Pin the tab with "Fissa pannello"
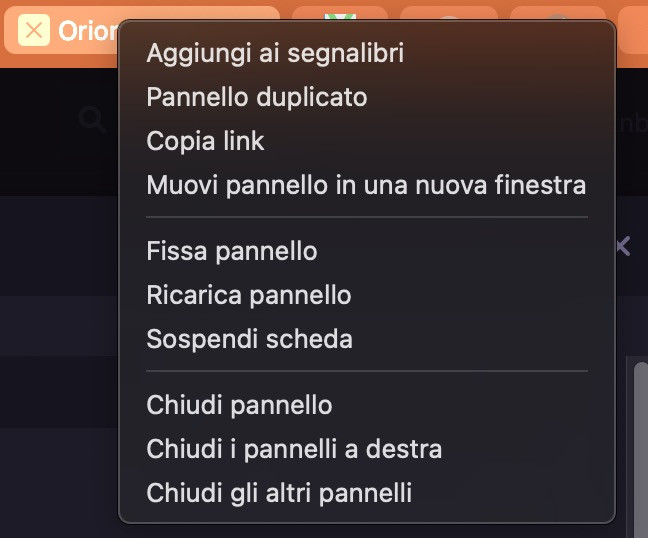Screen dimensions: 648x538 tap(232, 251)
